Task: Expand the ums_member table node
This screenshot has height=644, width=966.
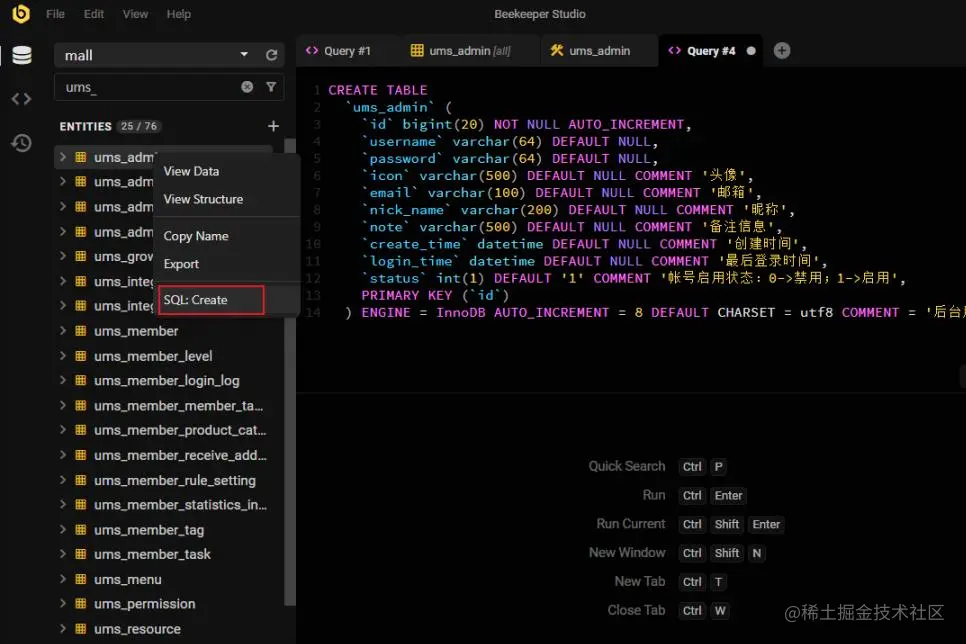Action: point(62,331)
